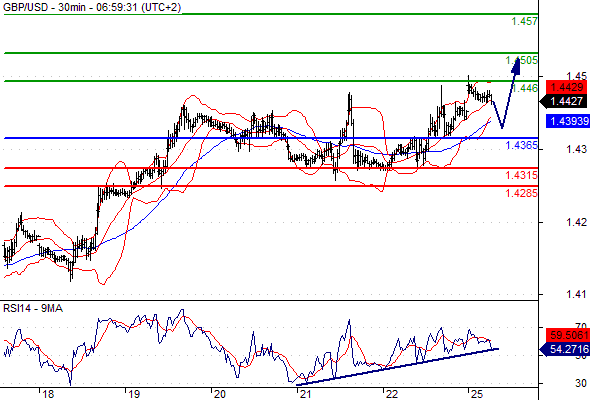
Task: Click date label 25 on time axis
Action: click(x=477, y=394)
